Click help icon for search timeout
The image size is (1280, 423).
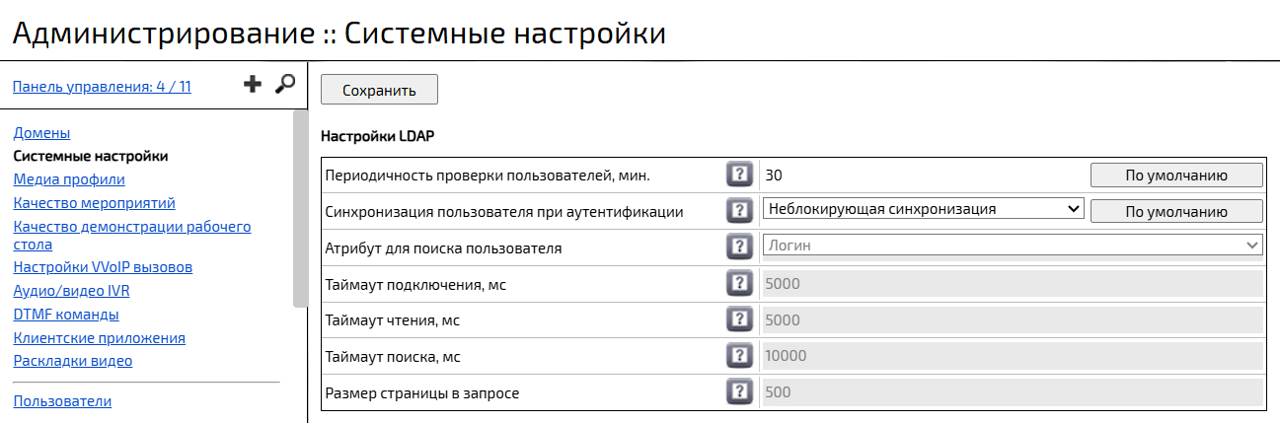pos(738,355)
